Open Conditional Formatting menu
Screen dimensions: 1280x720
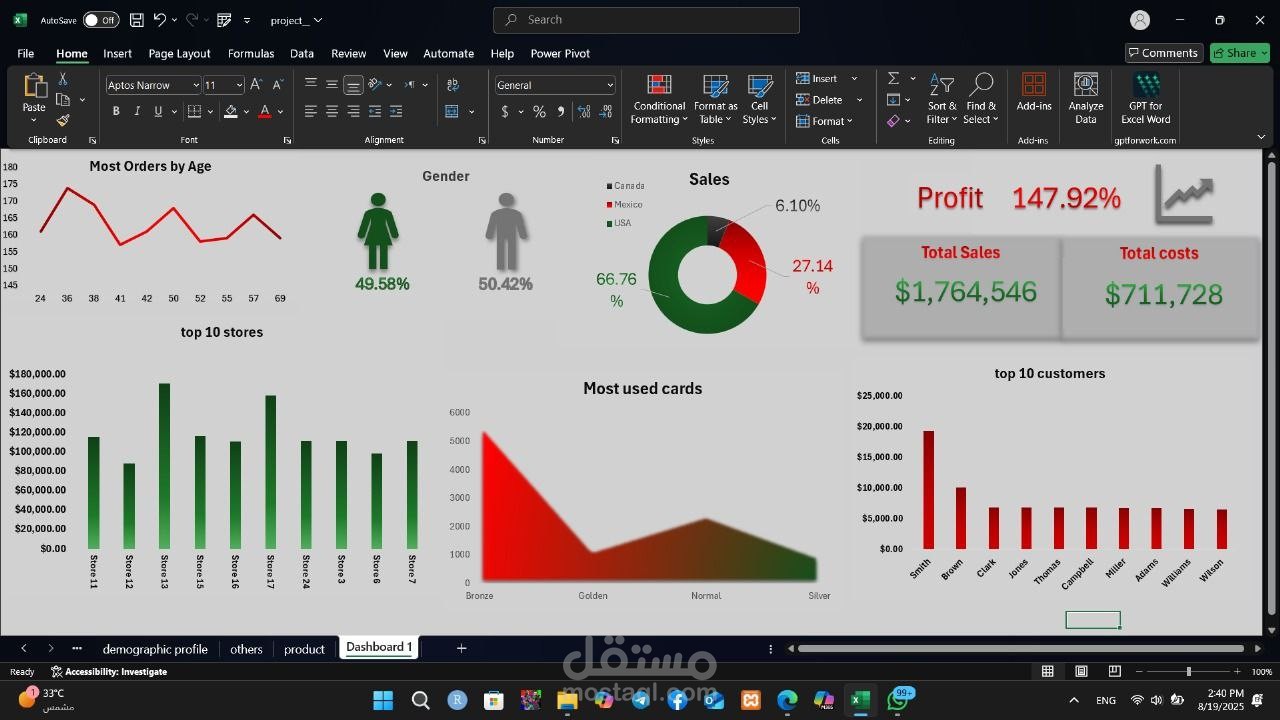[658, 100]
